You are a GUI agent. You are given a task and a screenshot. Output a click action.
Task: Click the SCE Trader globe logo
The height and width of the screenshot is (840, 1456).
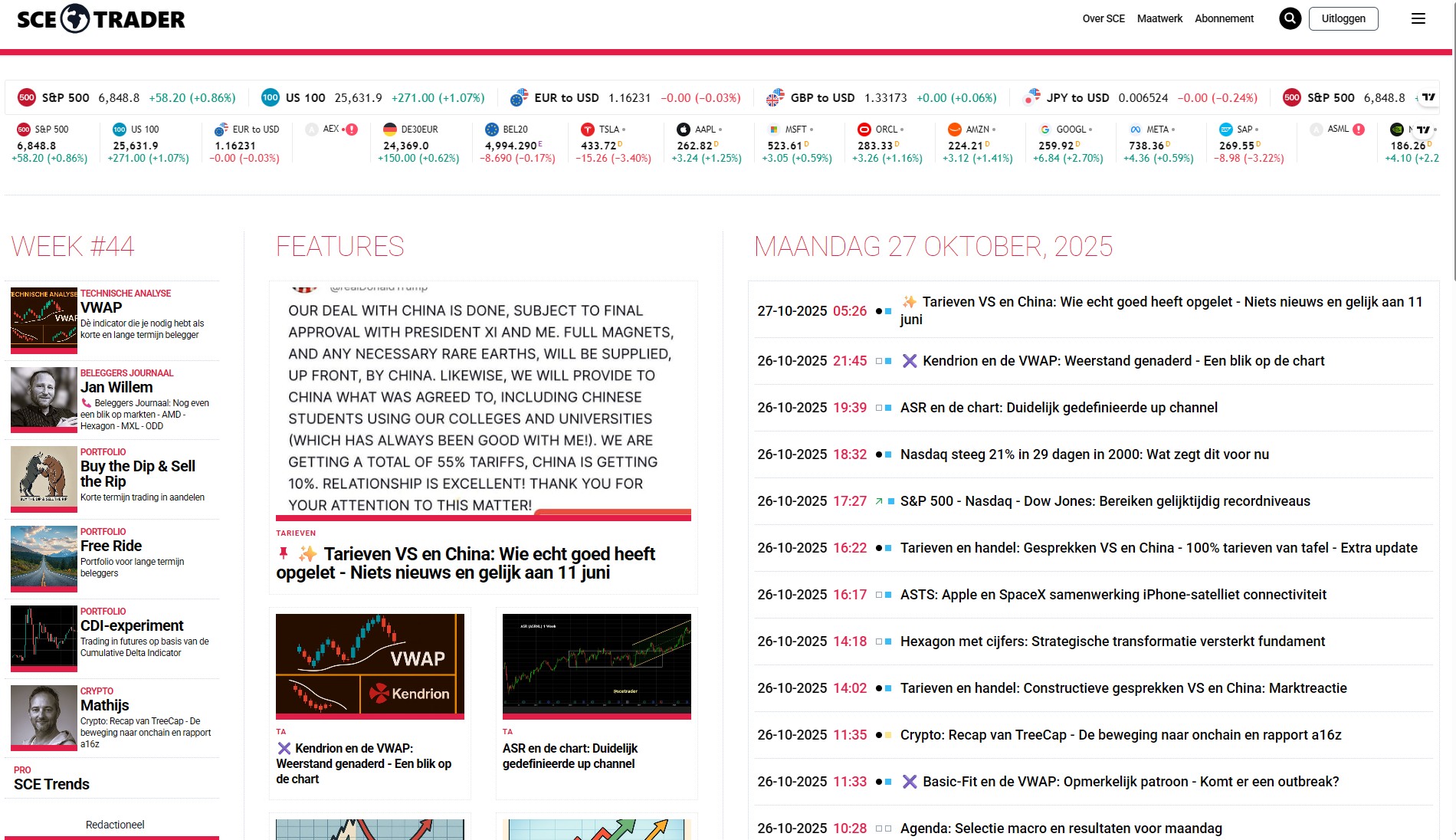75,18
